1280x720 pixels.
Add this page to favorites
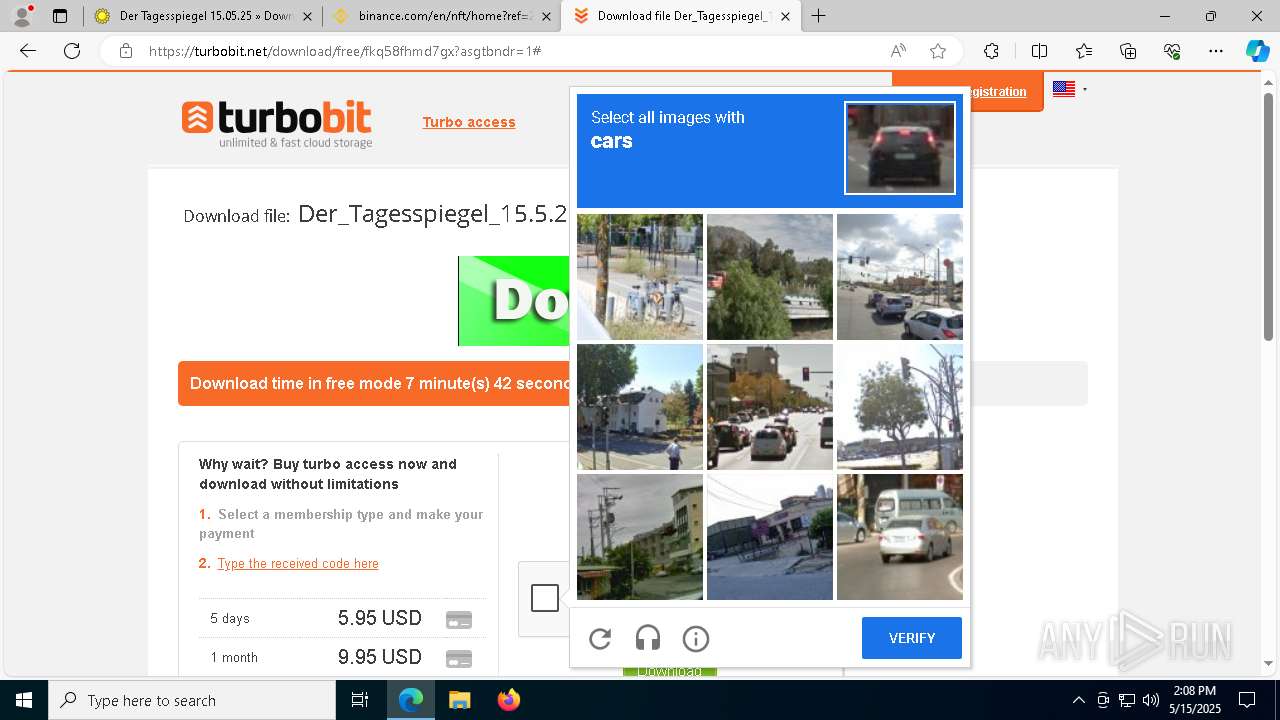tap(938, 51)
